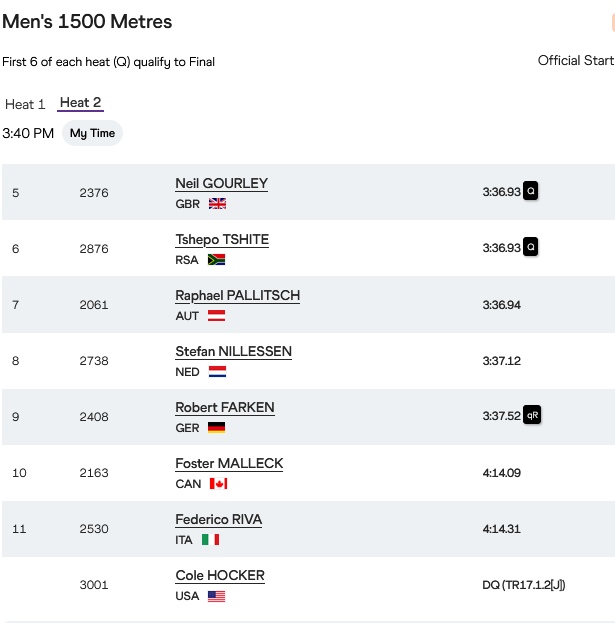This screenshot has width=615, height=623.
Task: Click the Canada flag icon
Action: pyautogui.click(x=218, y=483)
